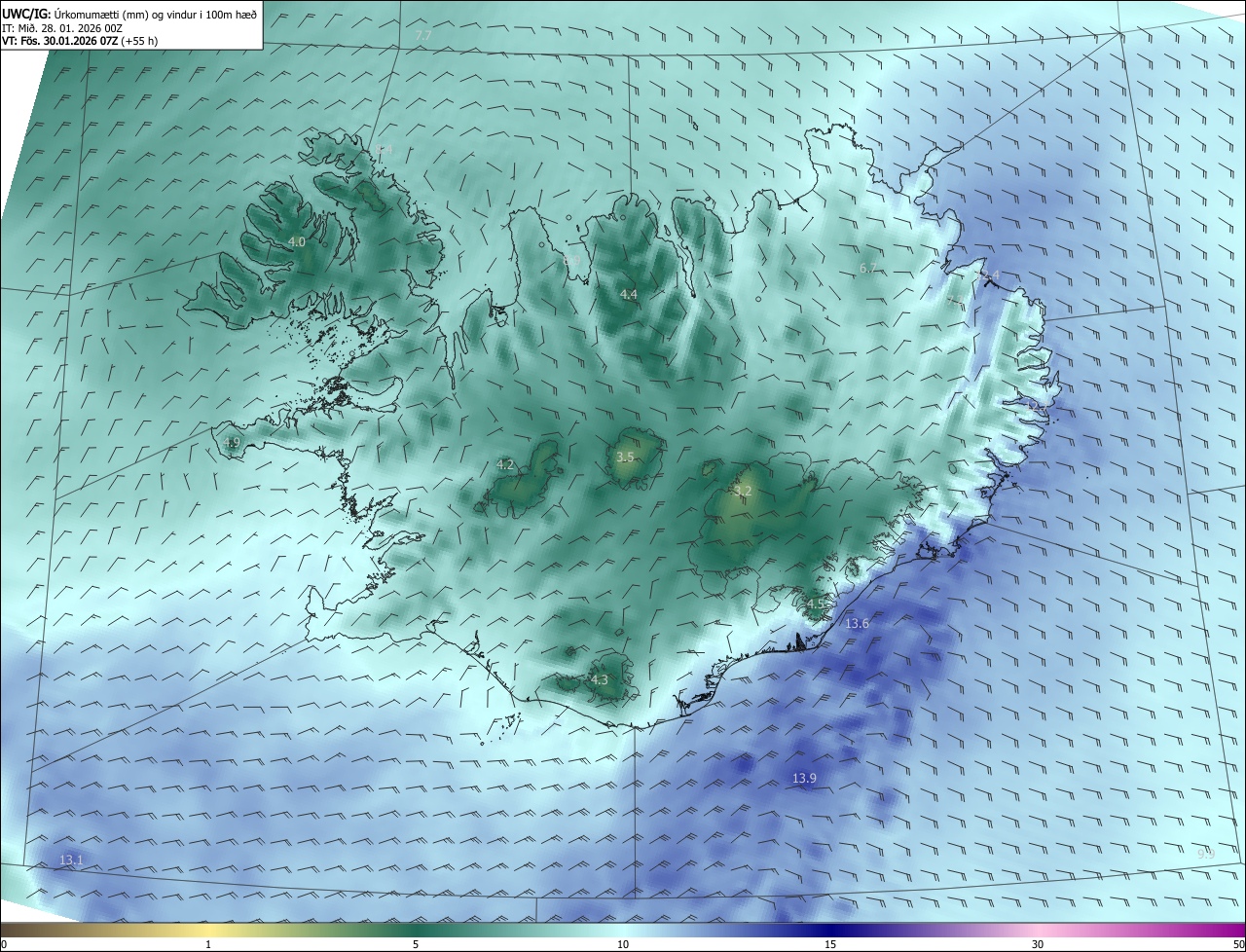Click the 3.5 value on the central glacier

click(x=626, y=457)
